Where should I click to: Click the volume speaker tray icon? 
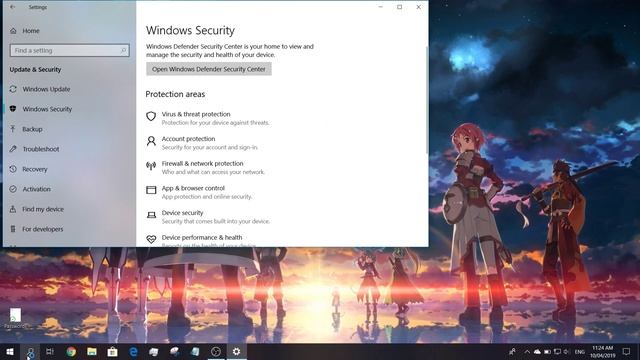tap(567, 351)
